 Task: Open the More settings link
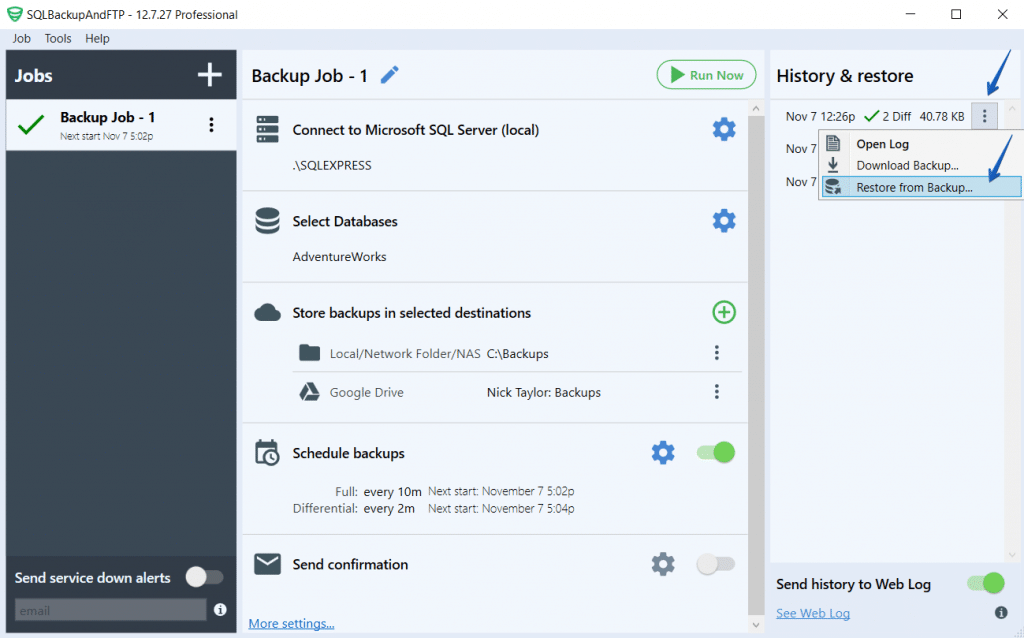(290, 622)
